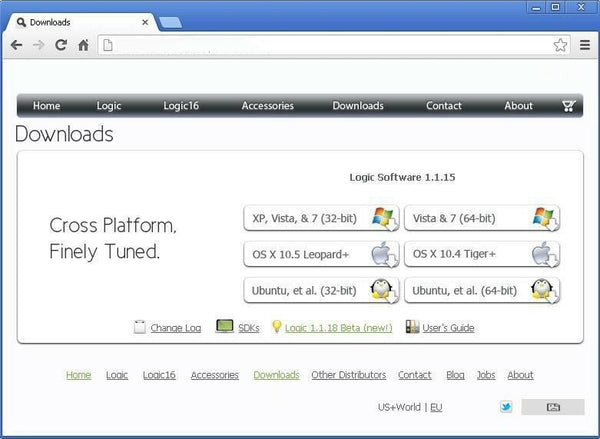Download Ubuntu, et al. (64-bit) package
Screen dimensions: 600x439
pos(482,290)
